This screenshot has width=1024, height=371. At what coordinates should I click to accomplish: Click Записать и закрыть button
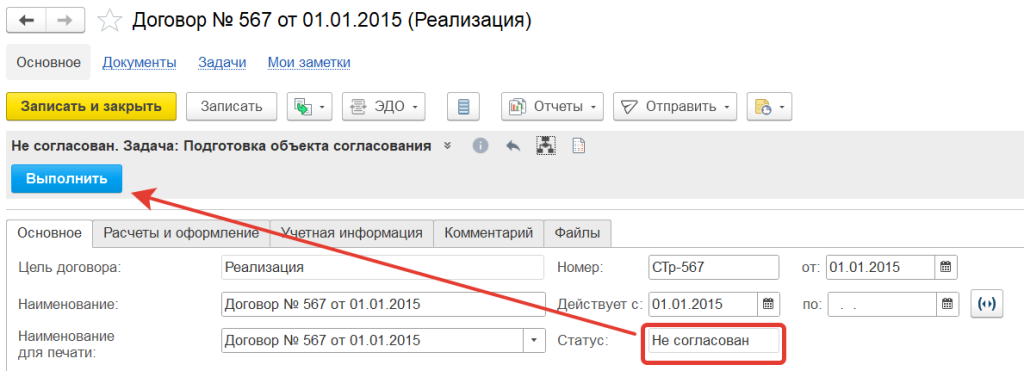click(x=91, y=106)
